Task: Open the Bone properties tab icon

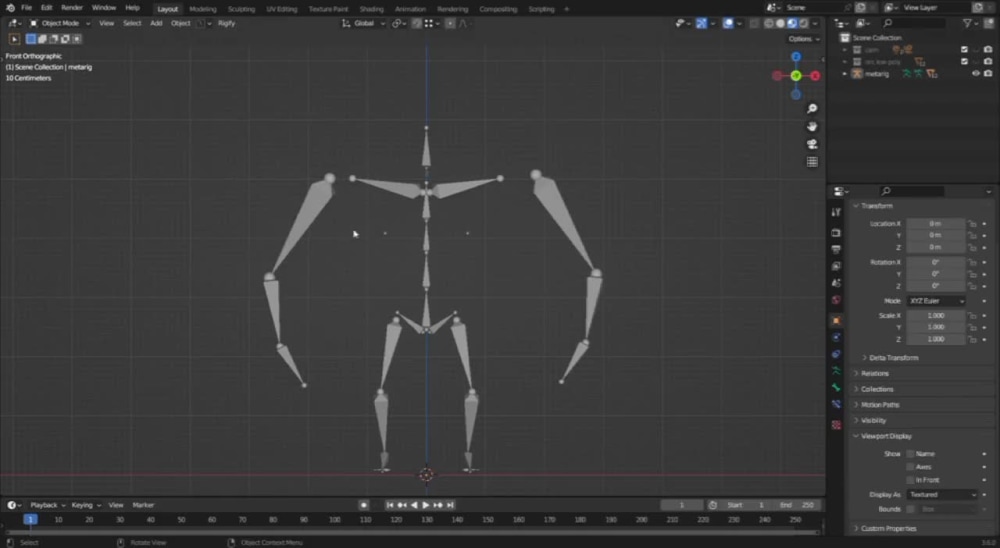Action: coord(836,387)
